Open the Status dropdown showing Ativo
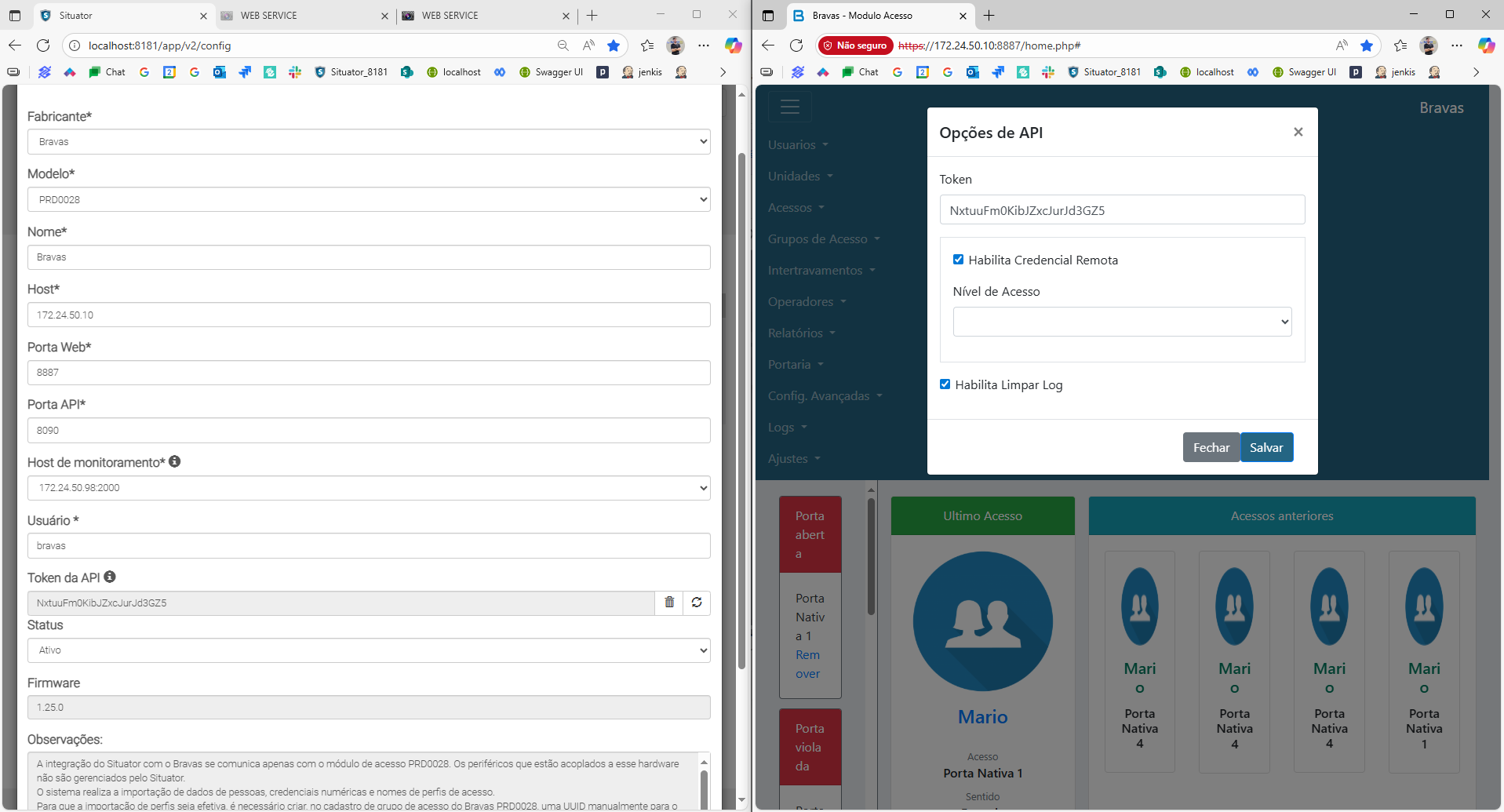This screenshot has height=812, width=1504. pos(369,650)
